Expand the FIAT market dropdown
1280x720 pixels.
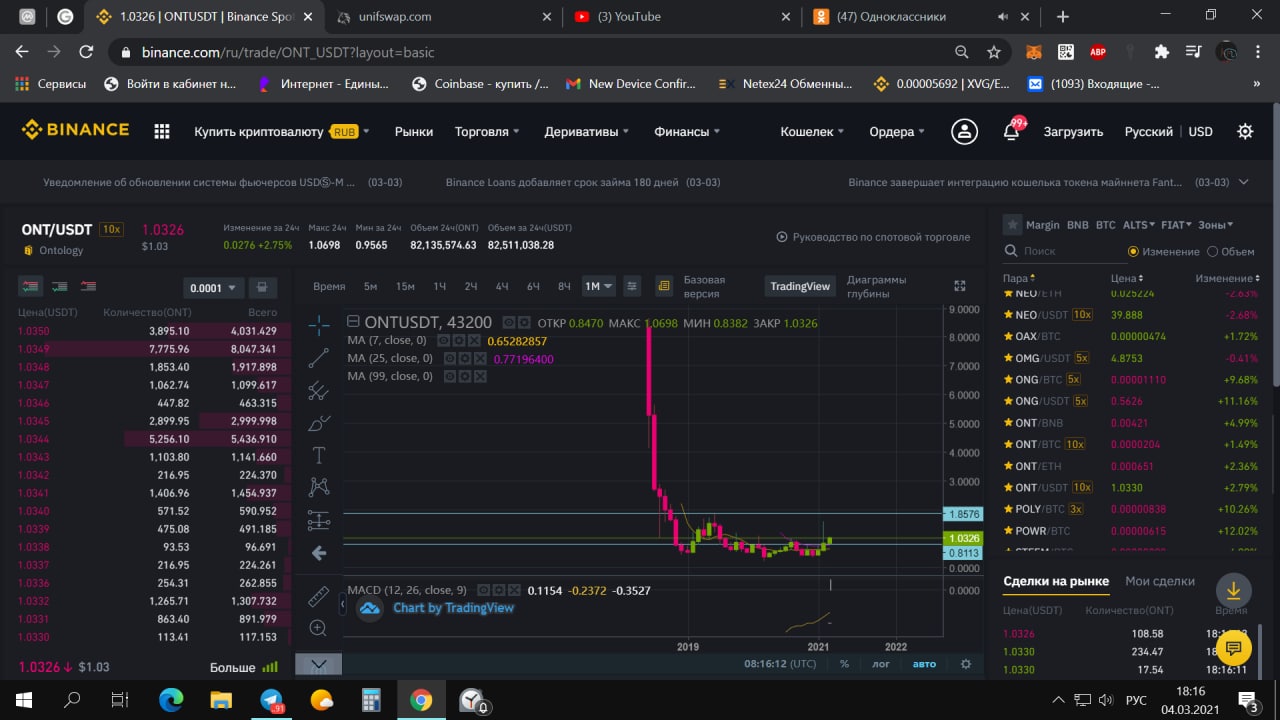click(1176, 225)
